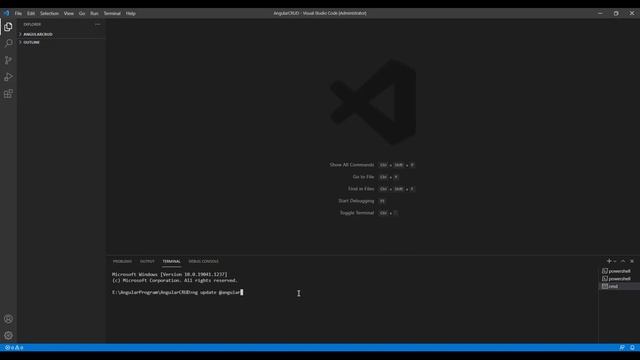This screenshot has height=360, width=640.
Task: Select the second powershell terminal
Action: (x=618, y=279)
